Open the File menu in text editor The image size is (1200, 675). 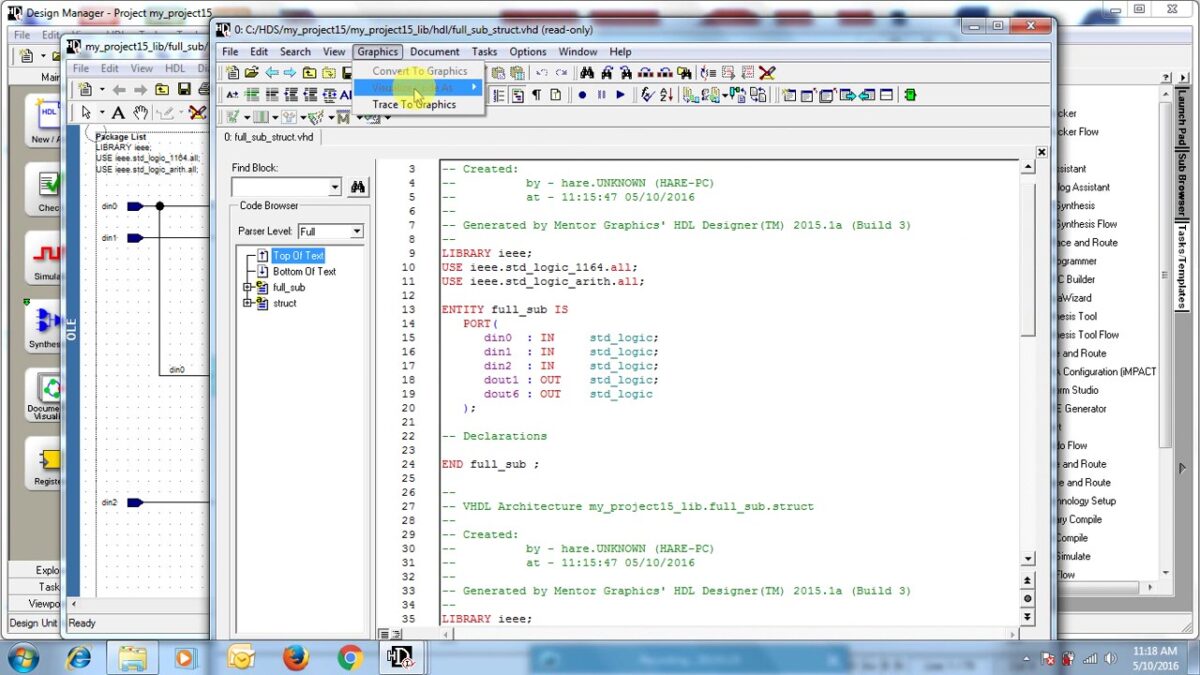[x=230, y=52]
